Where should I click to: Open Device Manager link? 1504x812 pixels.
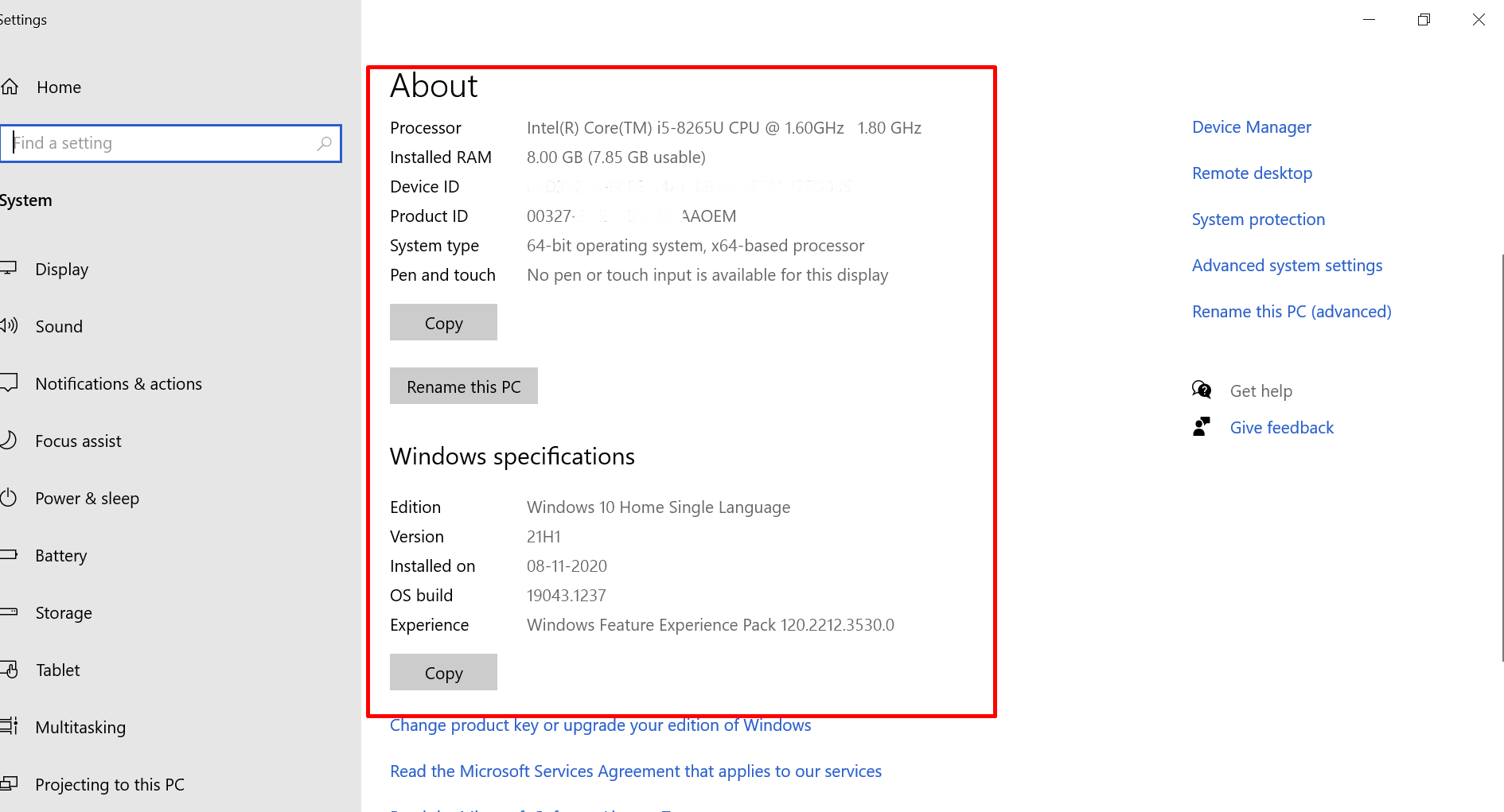click(1251, 126)
